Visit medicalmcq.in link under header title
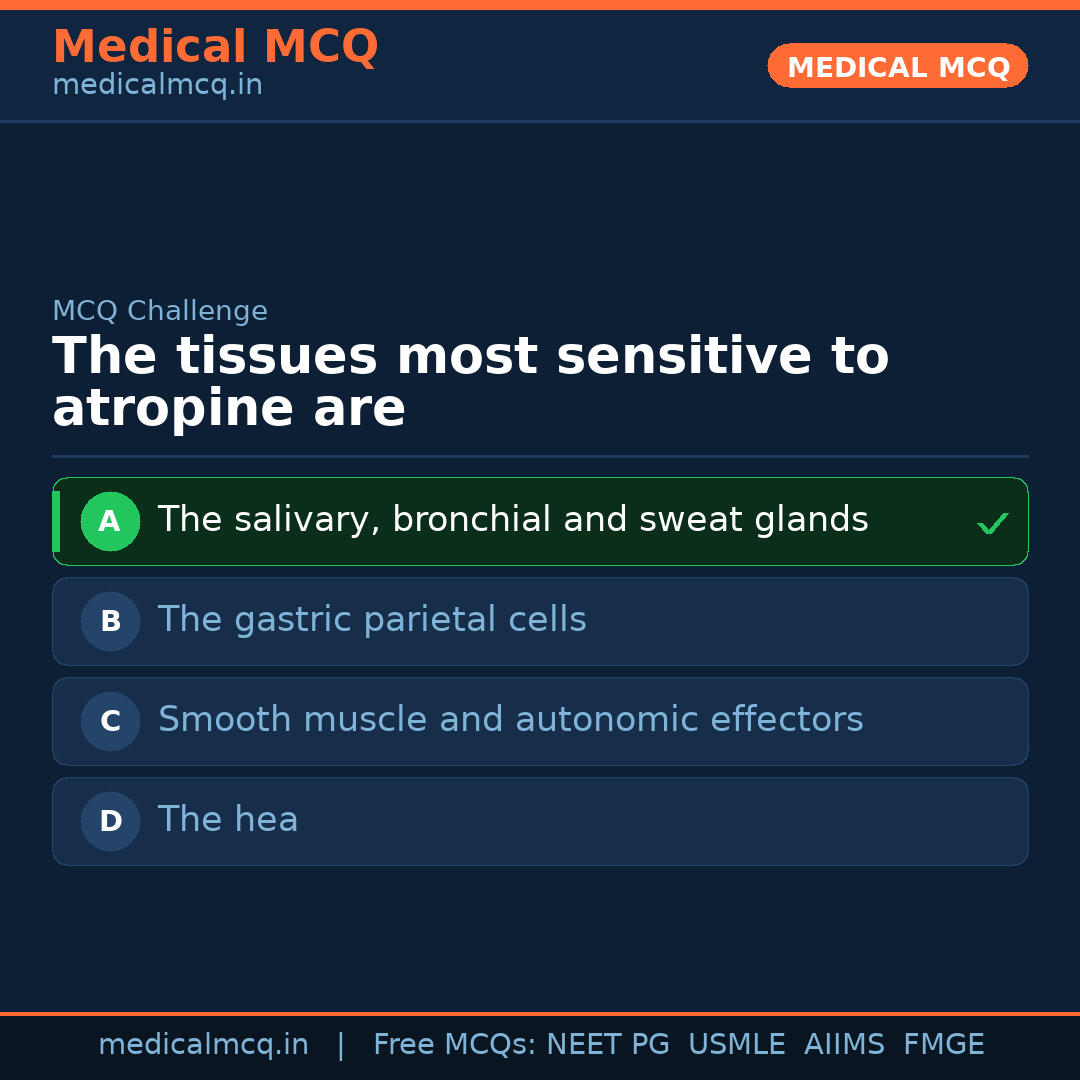This screenshot has width=1080, height=1080. 157,85
